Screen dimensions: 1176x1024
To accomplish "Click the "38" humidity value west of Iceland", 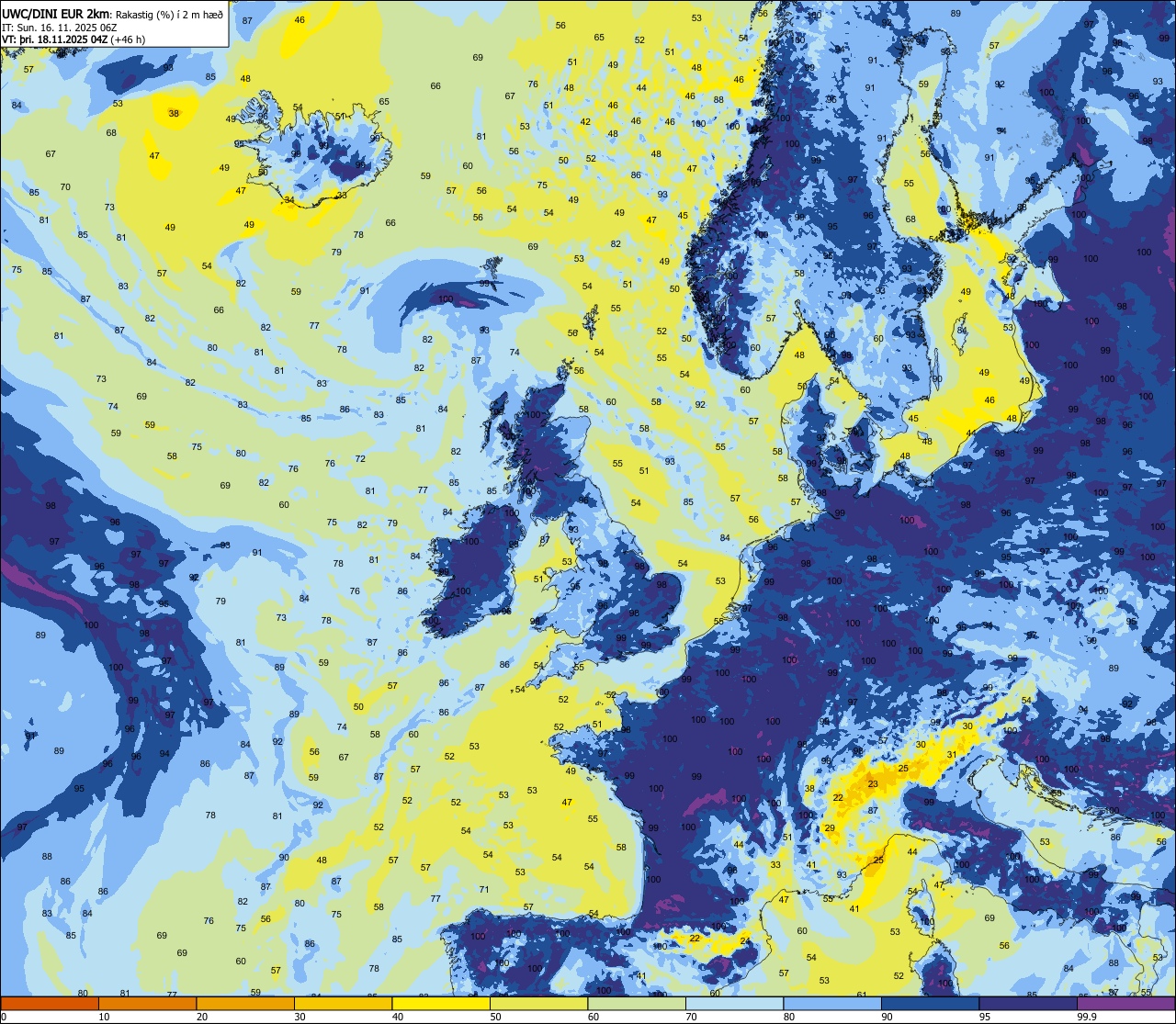I will click(x=174, y=114).
